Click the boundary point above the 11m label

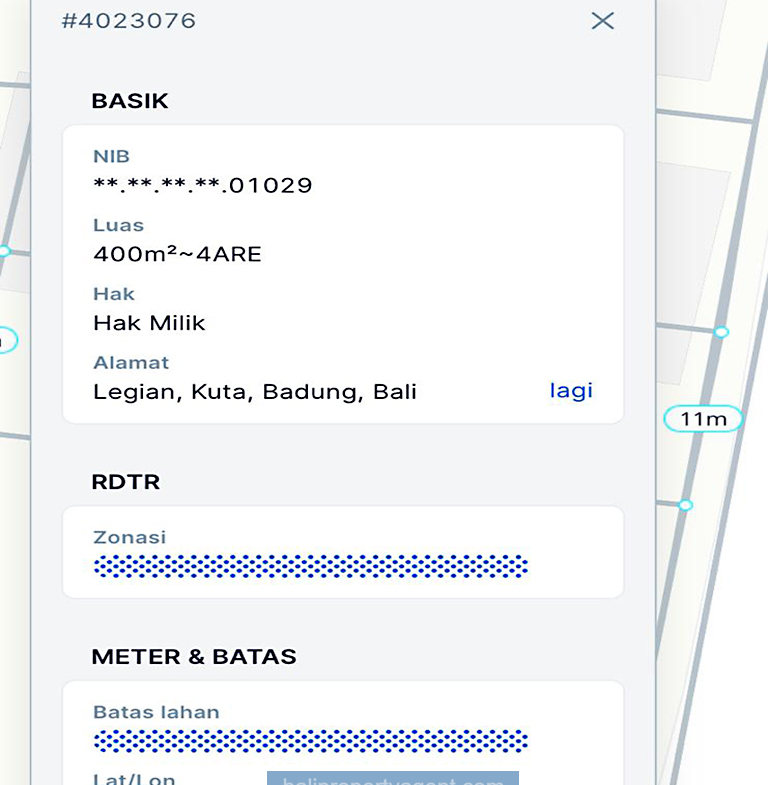pos(721,332)
